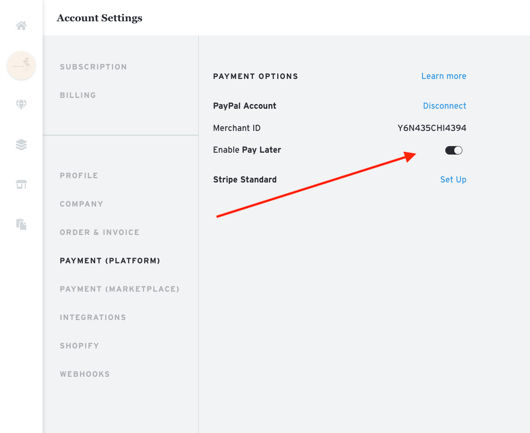Select Order & Invoice settings
This screenshot has height=433, width=530.
coord(99,233)
